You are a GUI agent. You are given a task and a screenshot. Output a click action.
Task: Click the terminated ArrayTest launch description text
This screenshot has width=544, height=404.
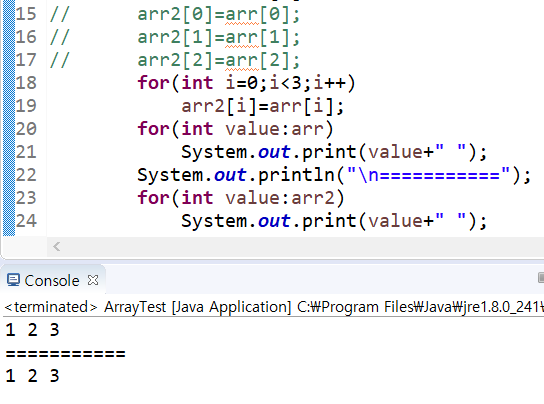click(273, 307)
